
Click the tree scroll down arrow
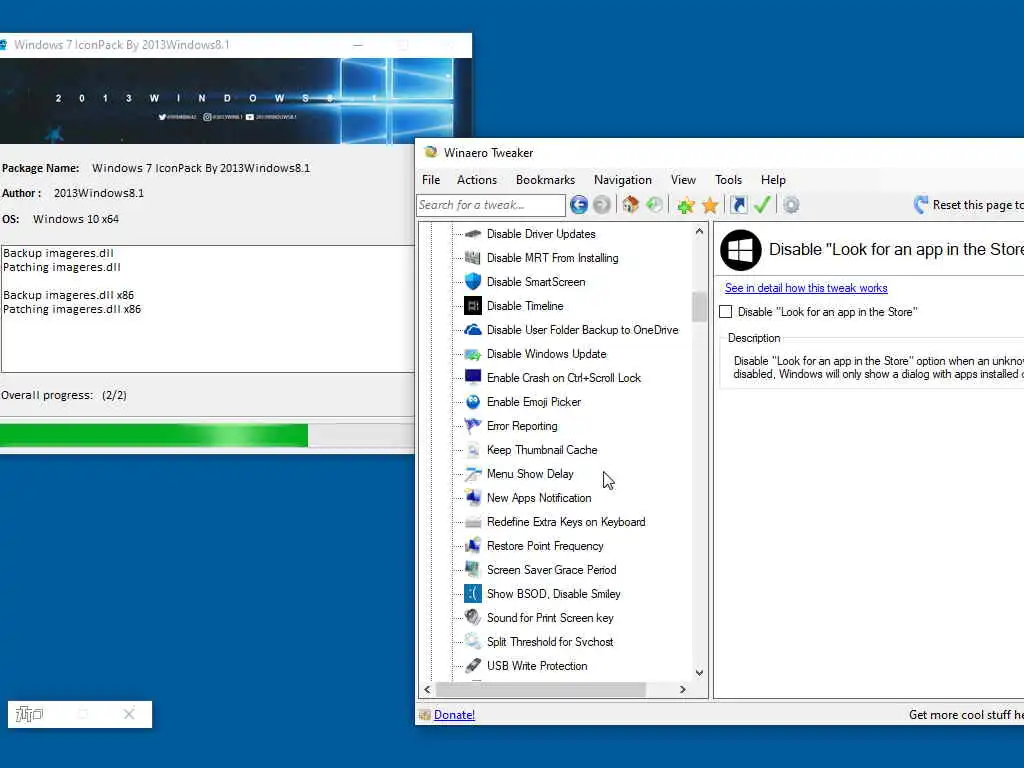(699, 673)
